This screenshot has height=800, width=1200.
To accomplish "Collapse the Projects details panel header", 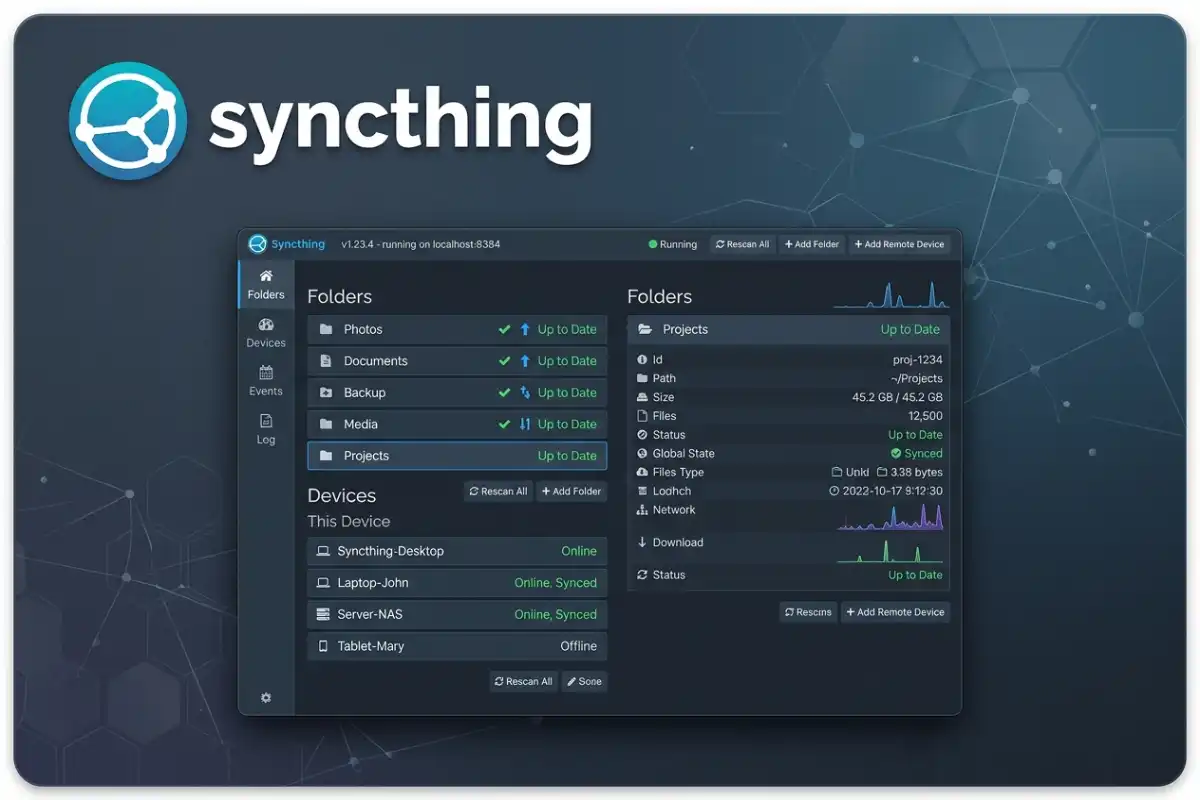I will (x=789, y=329).
